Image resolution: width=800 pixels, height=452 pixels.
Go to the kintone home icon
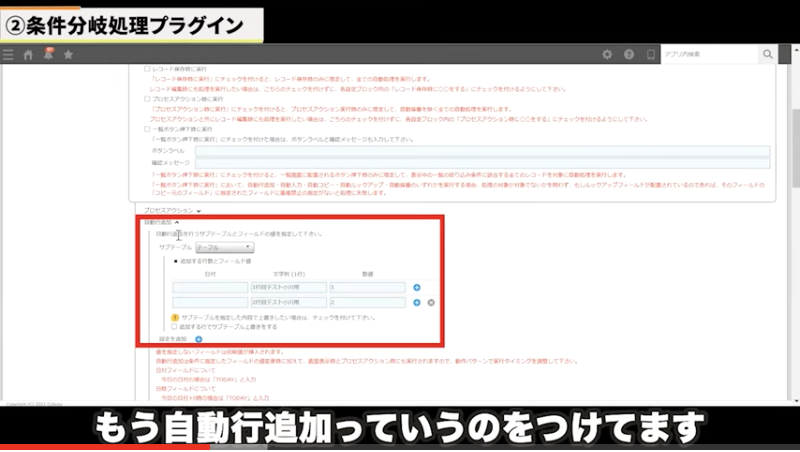click(x=28, y=54)
